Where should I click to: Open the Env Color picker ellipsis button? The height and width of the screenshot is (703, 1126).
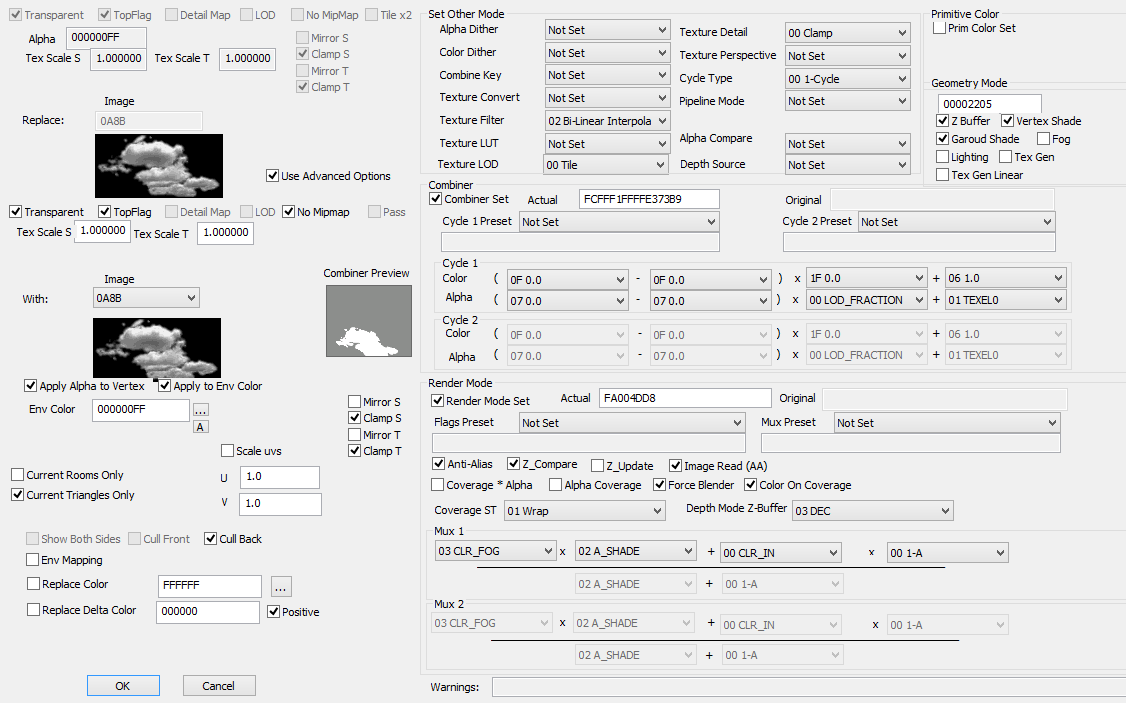point(200,410)
